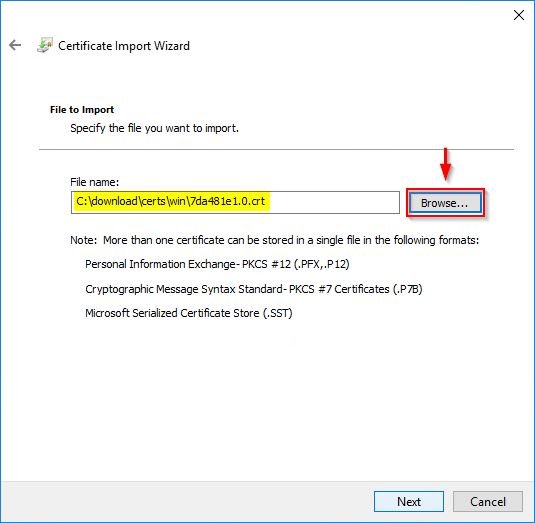The height and width of the screenshot is (523, 535).
Task: Go back using the left arrow icon
Action: point(15,45)
